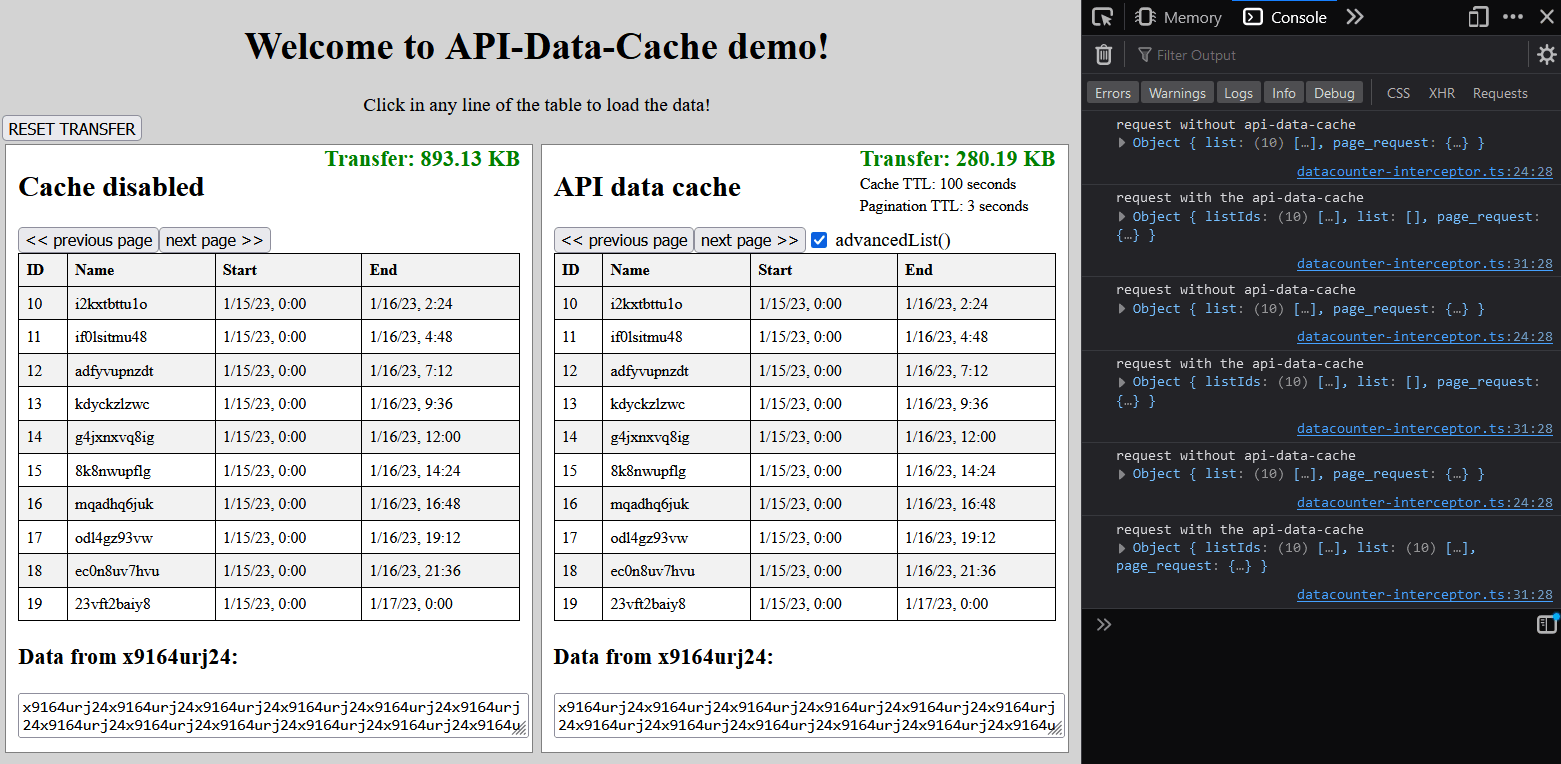Open console settings gear icon
This screenshot has width=1561, height=764.
pyautogui.click(x=1546, y=55)
